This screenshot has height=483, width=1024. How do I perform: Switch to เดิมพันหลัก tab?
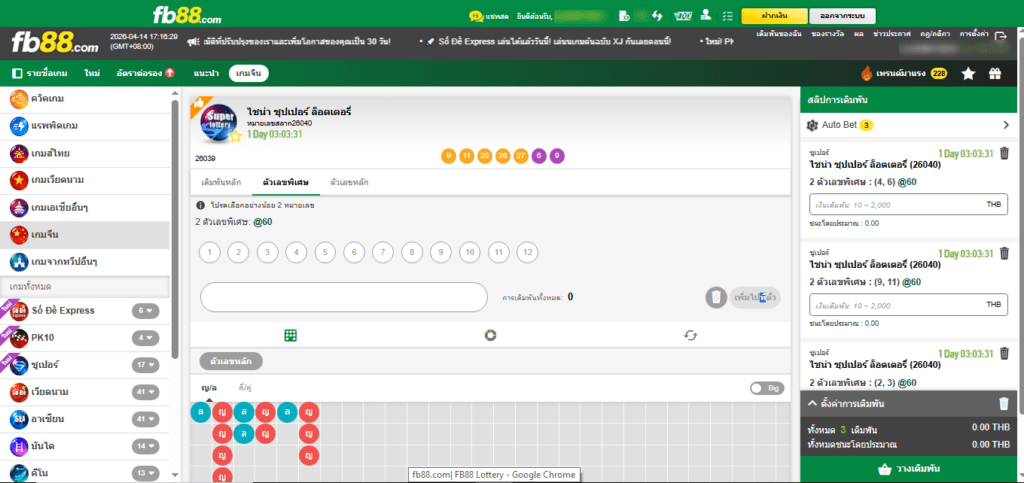click(221, 182)
